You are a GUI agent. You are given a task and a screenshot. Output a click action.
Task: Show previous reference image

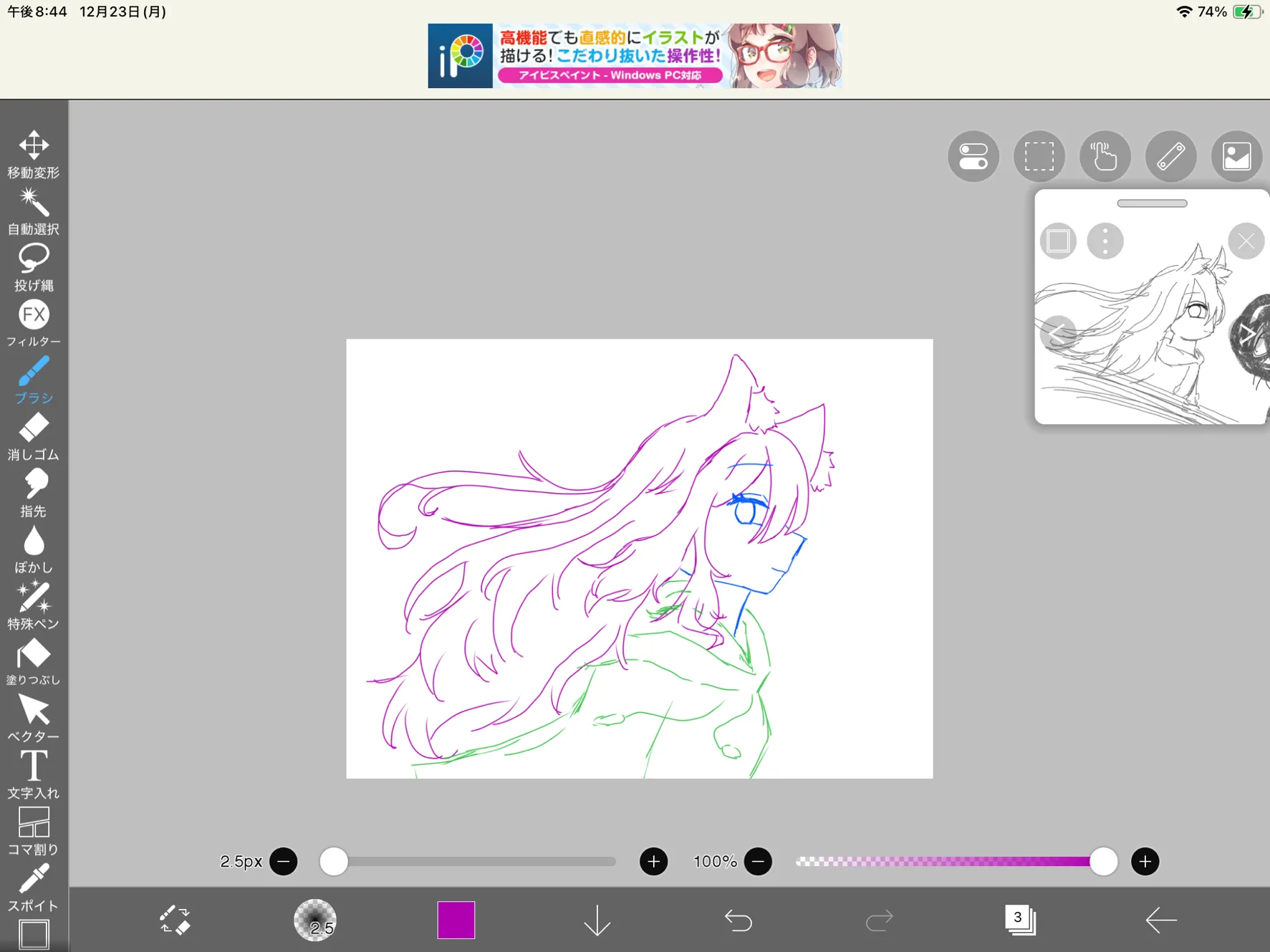pyautogui.click(x=1058, y=333)
